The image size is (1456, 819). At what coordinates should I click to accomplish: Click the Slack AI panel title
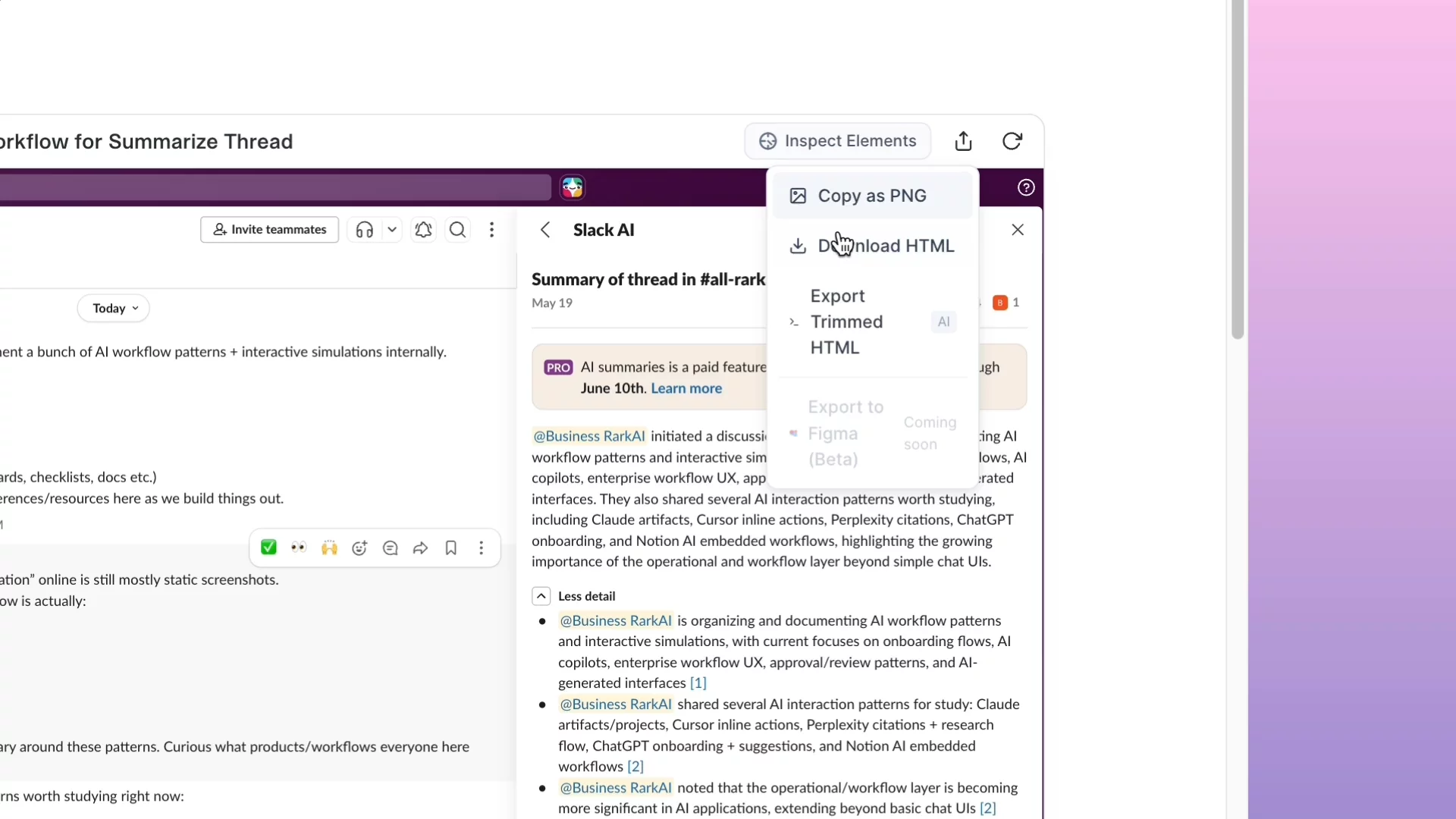click(x=604, y=230)
